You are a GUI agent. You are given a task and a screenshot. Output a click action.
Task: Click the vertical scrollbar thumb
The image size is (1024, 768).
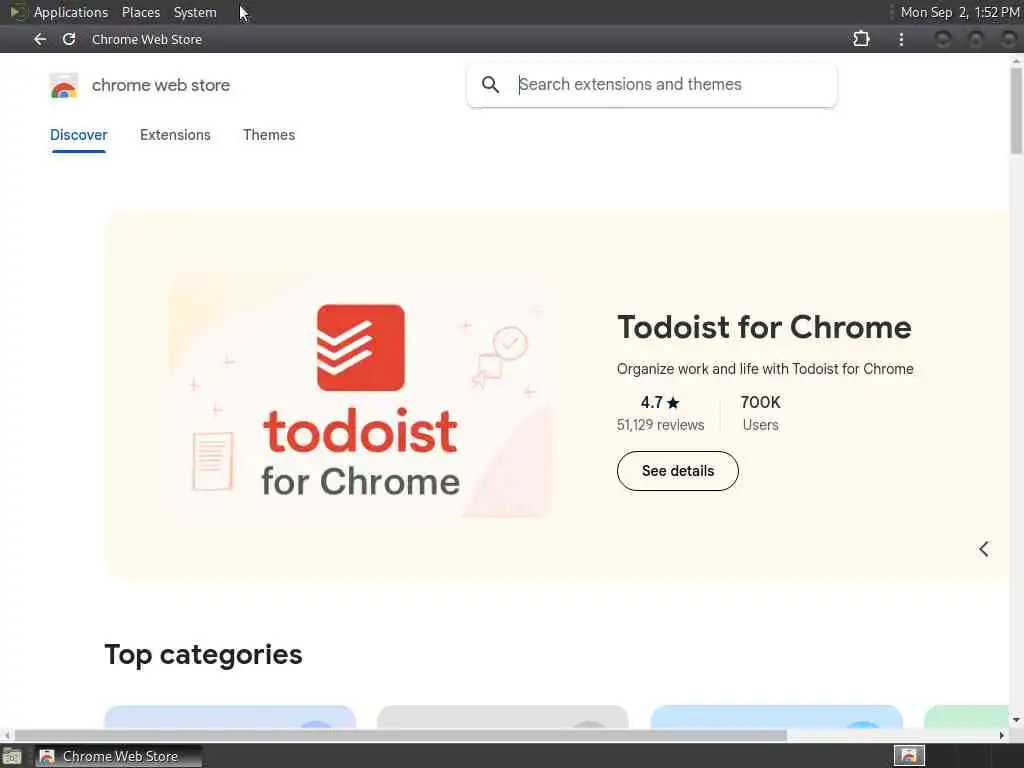click(x=1016, y=109)
